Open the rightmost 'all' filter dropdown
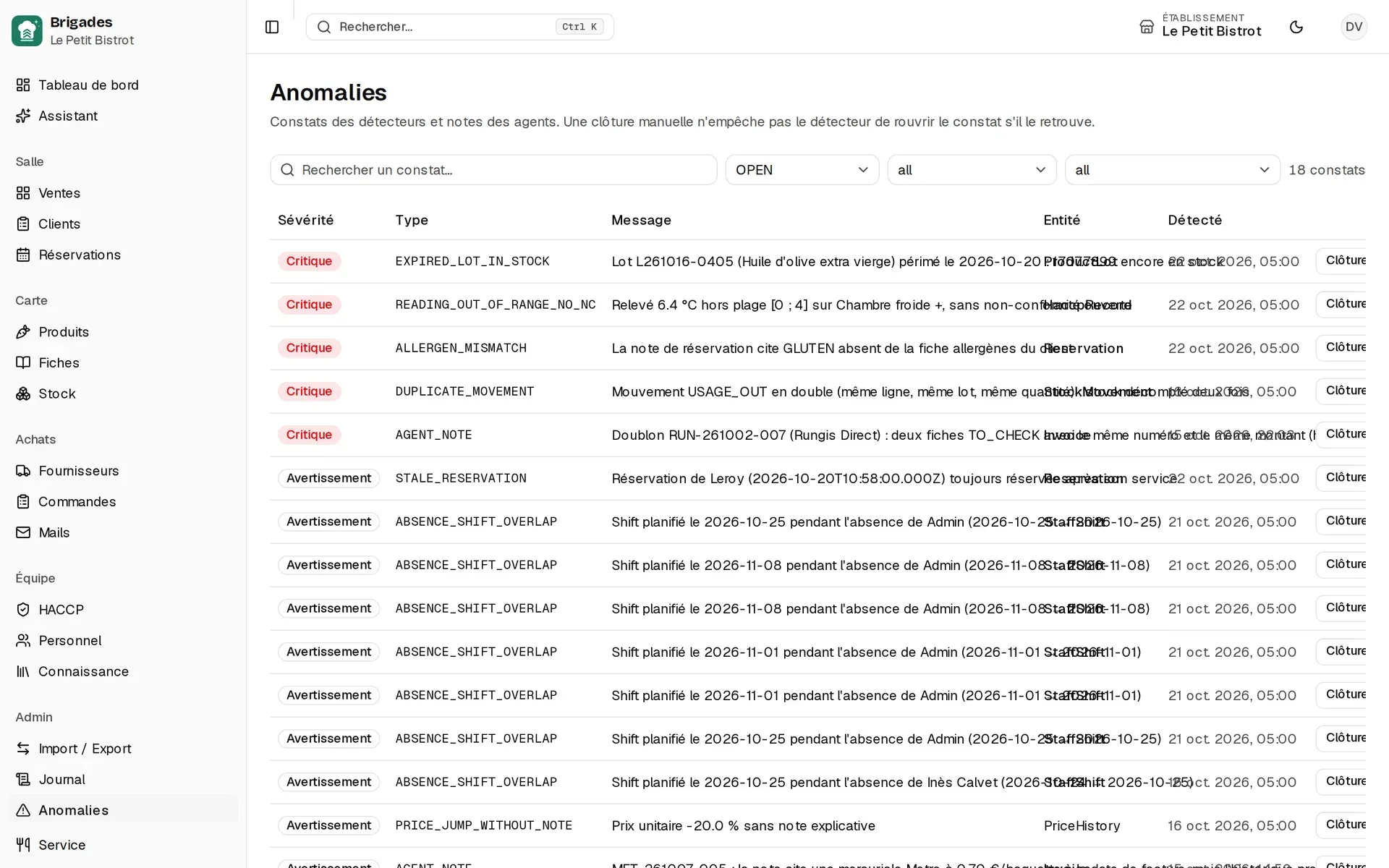1389x868 pixels. [1172, 170]
